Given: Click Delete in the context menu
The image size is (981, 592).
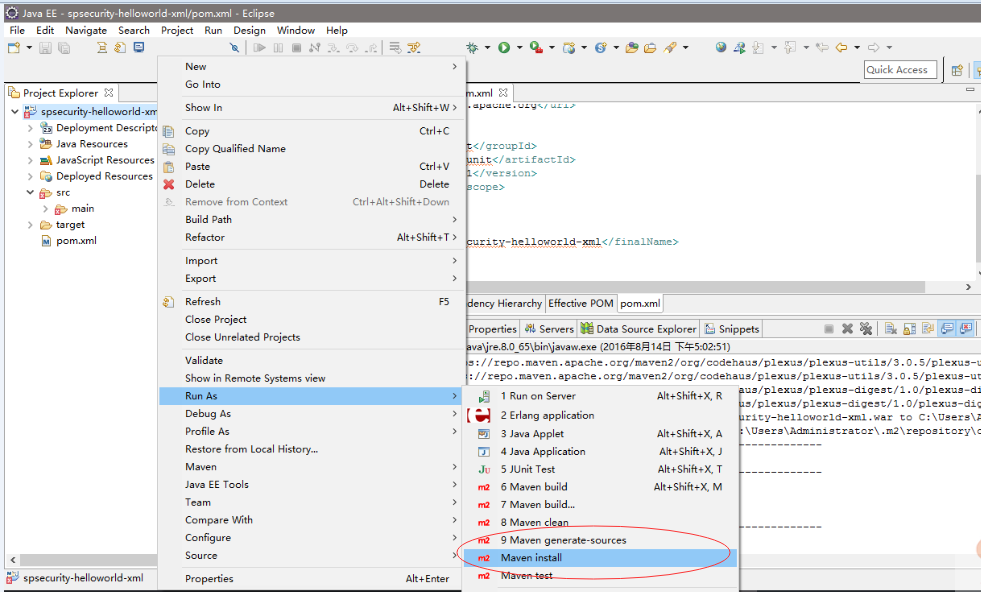Looking at the screenshot, I should 312,184.
